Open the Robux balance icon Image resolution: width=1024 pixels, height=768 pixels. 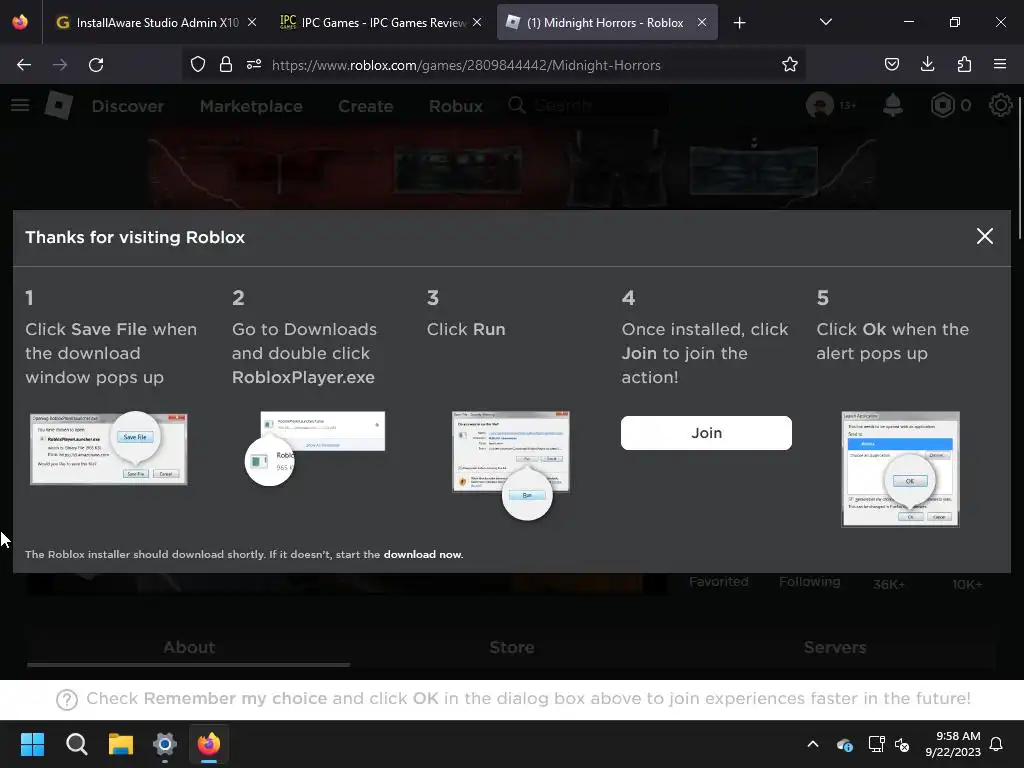pos(942,105)
